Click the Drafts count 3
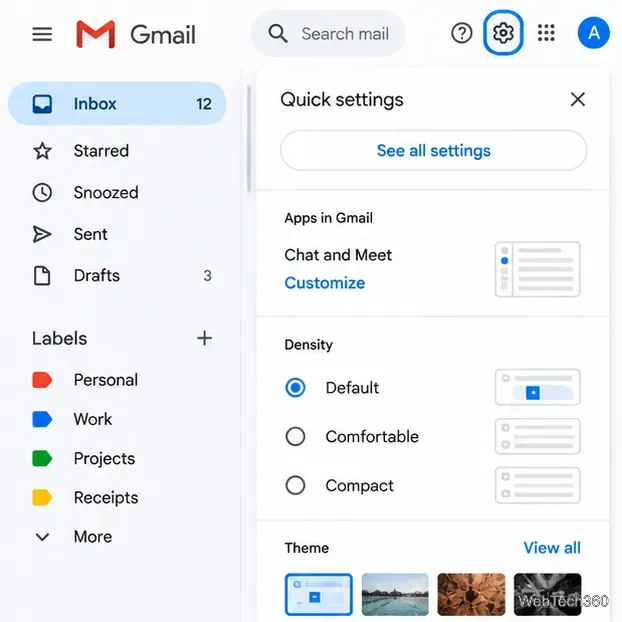This screenshot has width=622, height=622. 207,275
